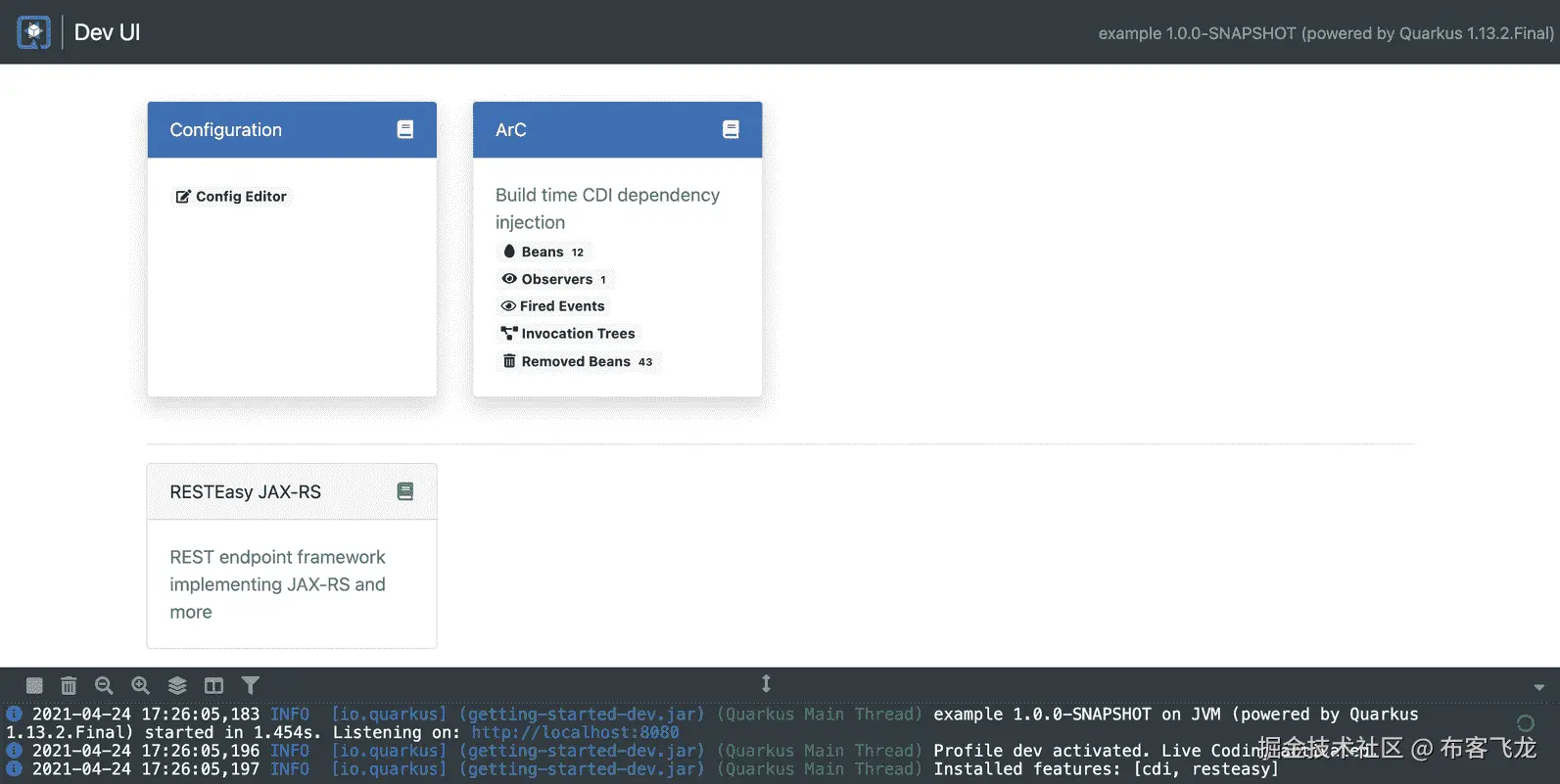Click the RESTEasy JAX-RS card title
This screenshot has height=784, width=1560.
(x=245, y=491)
